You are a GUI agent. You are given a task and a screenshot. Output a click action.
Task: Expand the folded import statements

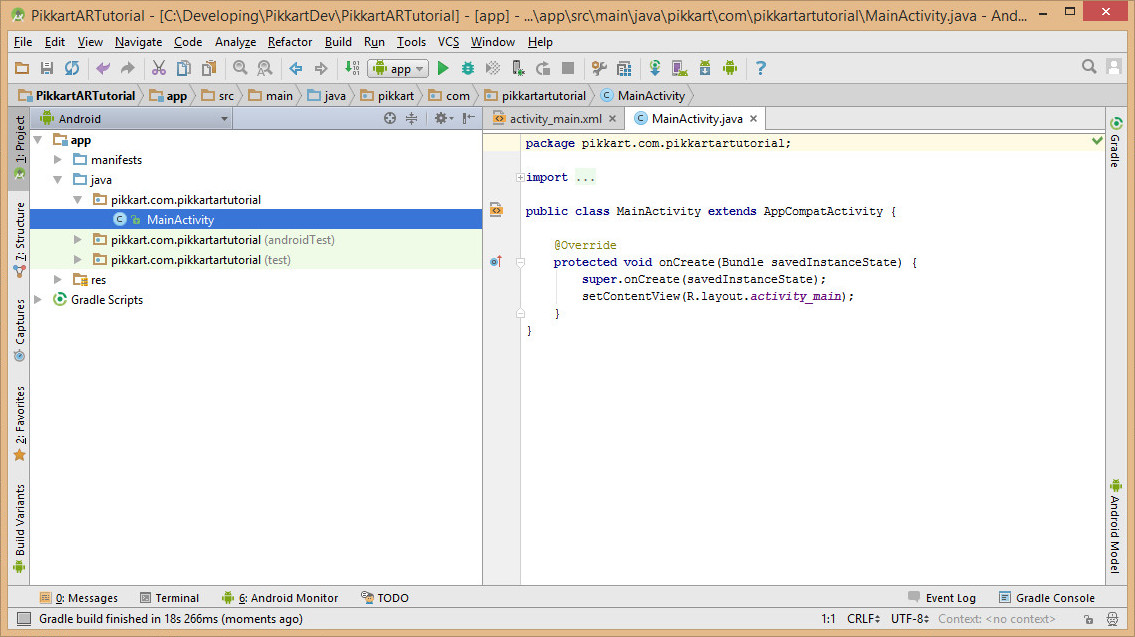point(520,177)
